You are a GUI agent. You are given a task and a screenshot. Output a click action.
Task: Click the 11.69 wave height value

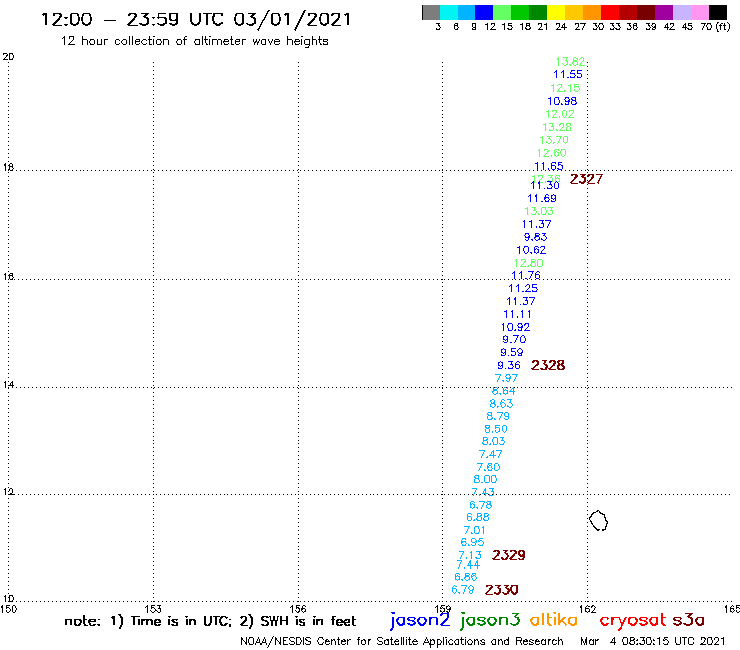point(542,198)
